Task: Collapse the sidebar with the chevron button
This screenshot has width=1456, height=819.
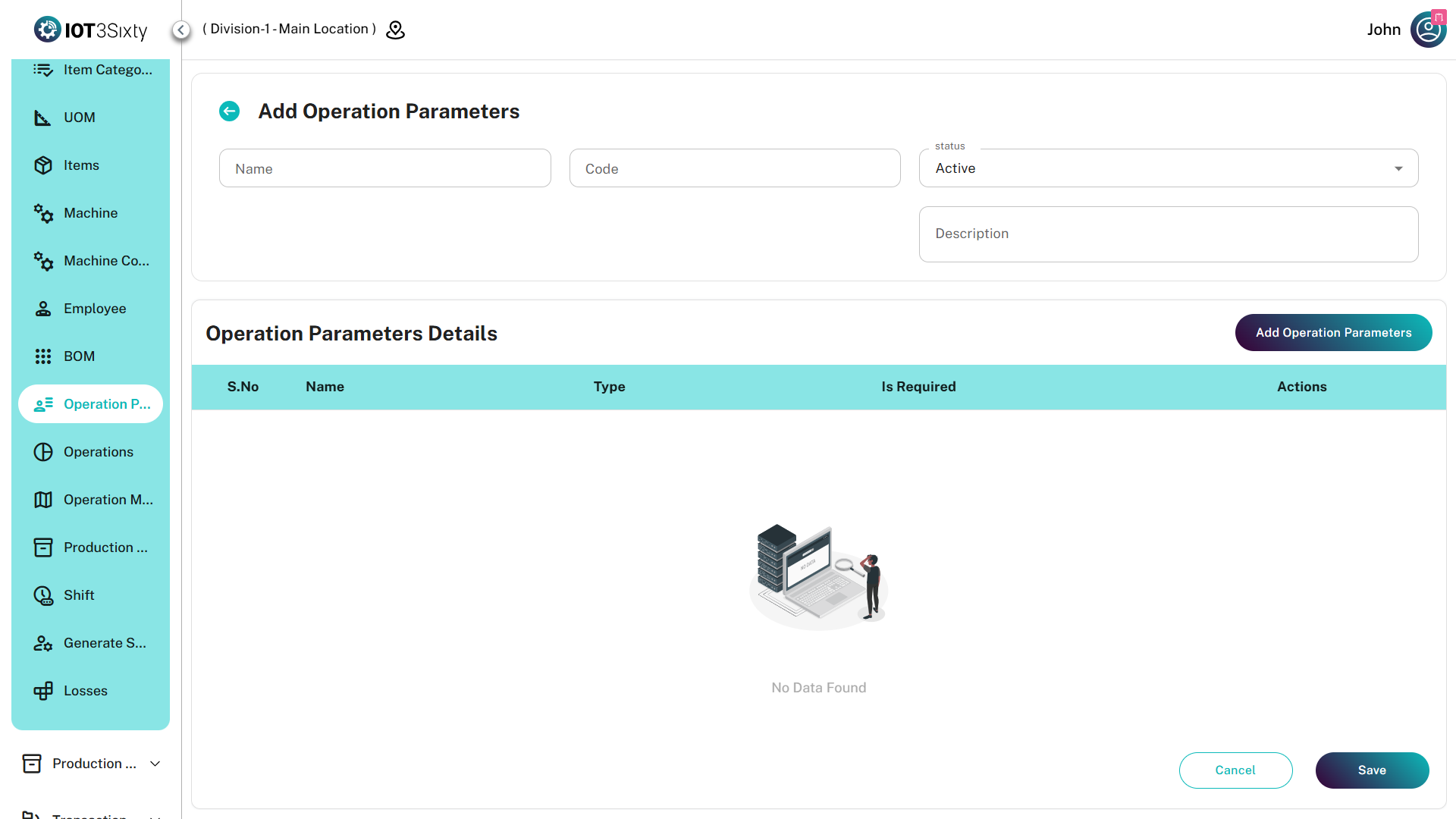Action: [x=180, y=30]
